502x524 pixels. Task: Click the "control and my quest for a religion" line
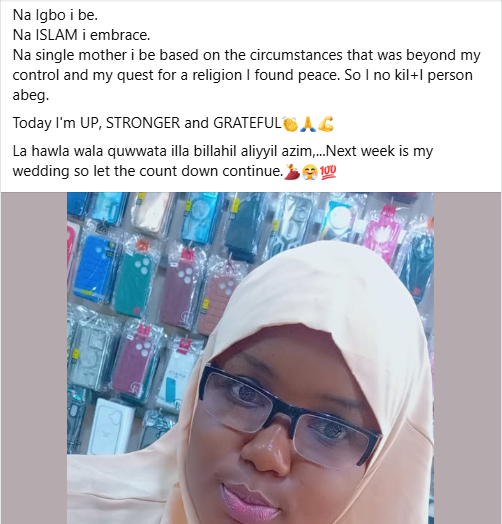click(x=127, y=75)
